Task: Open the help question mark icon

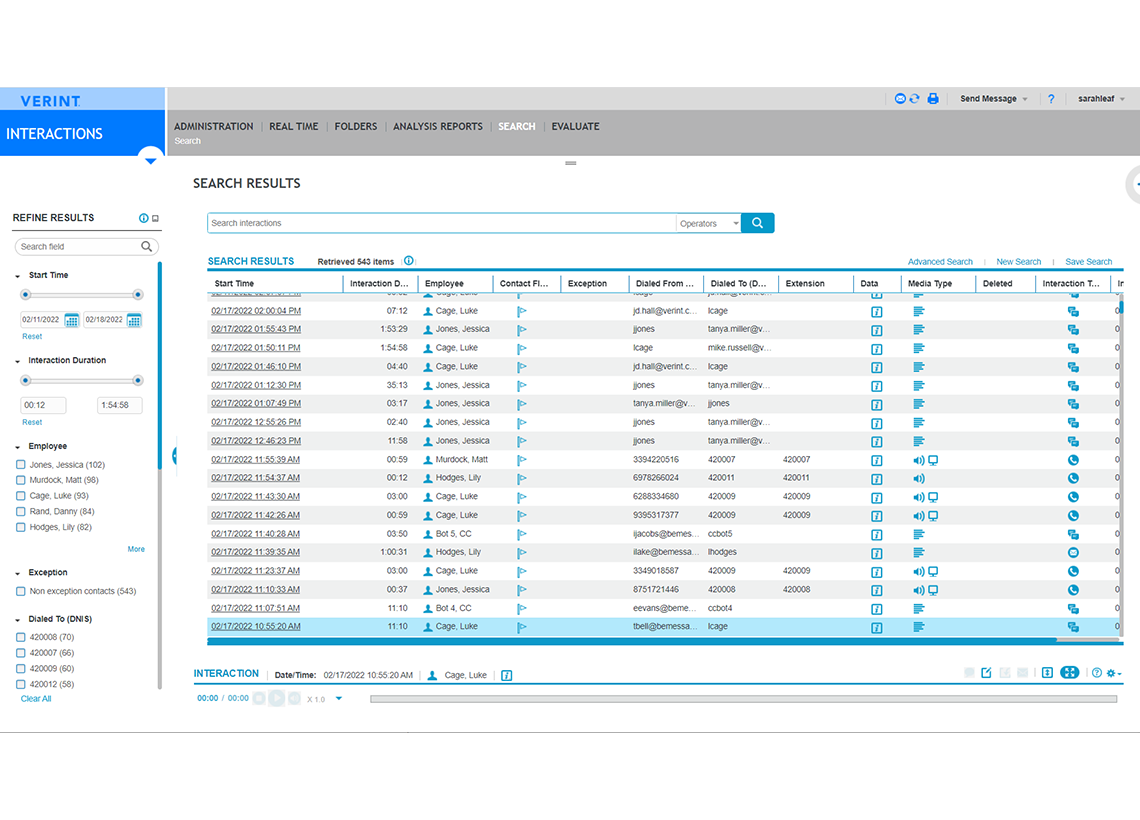Action: [1051, 98]
